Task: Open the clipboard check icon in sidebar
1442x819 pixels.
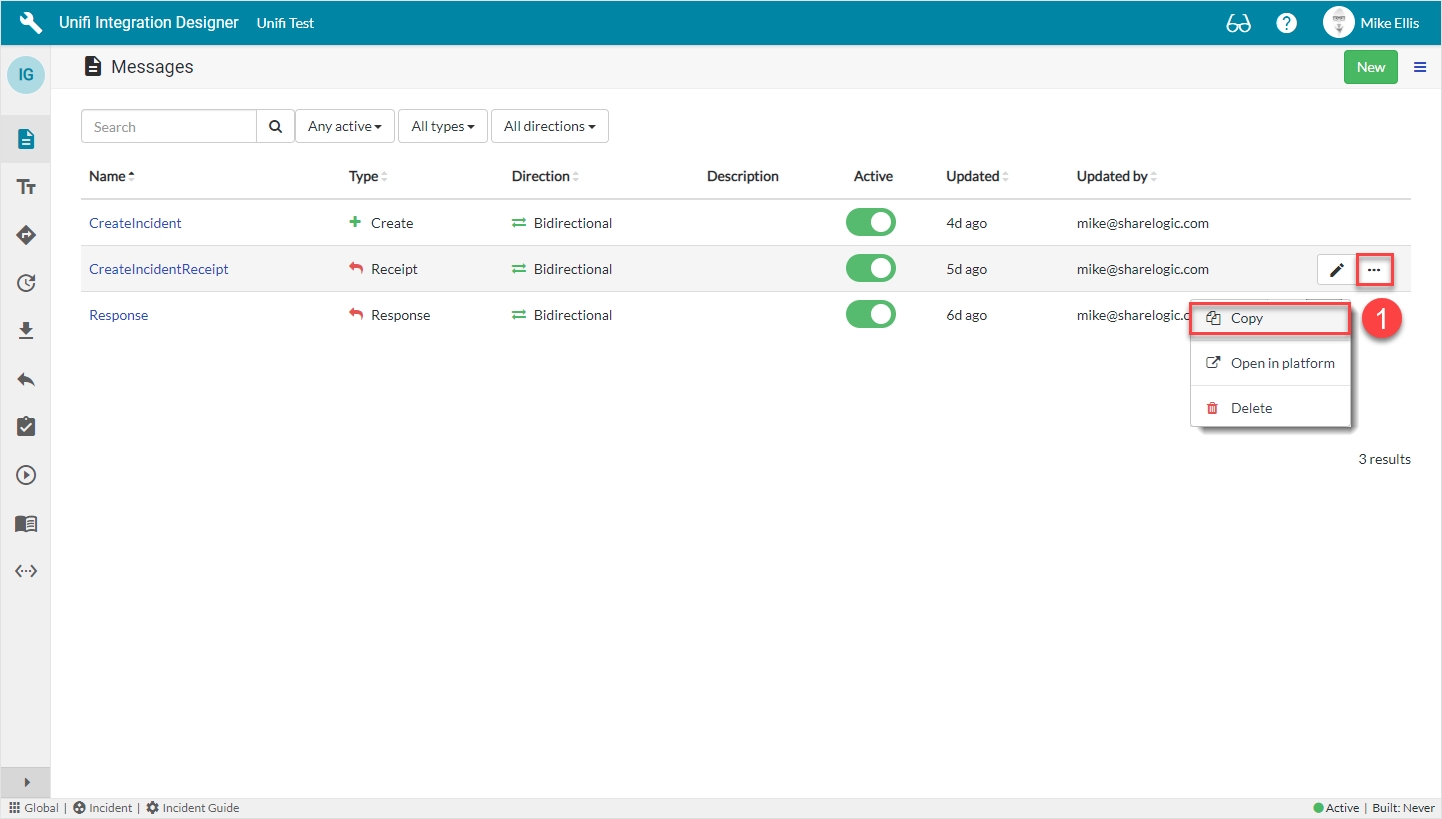Action: 26,427
